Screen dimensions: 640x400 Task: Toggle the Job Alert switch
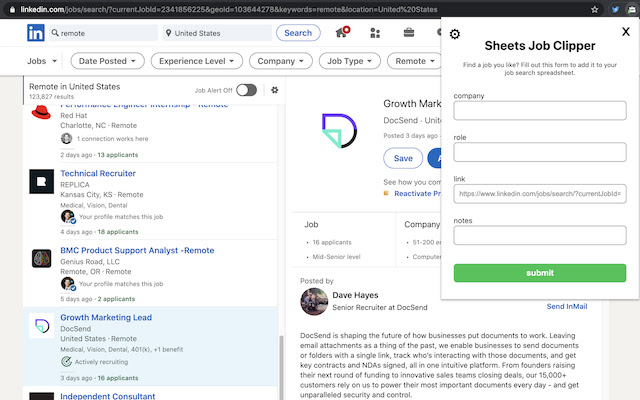click(x=247, y=90)
